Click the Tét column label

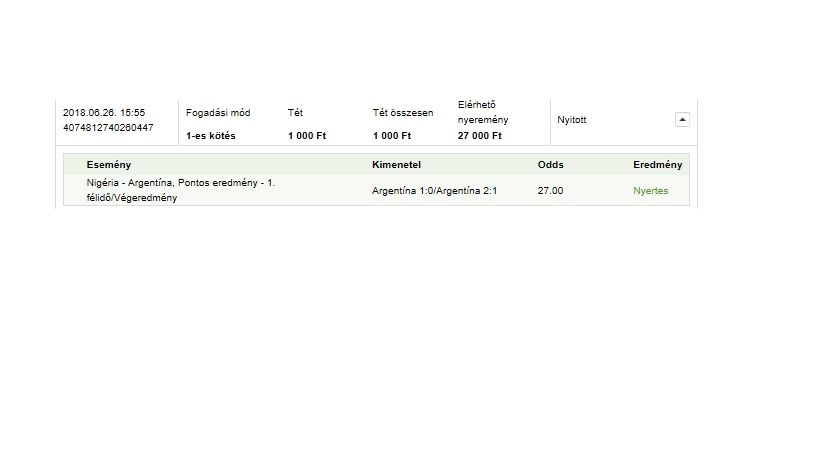click(295, 112)
